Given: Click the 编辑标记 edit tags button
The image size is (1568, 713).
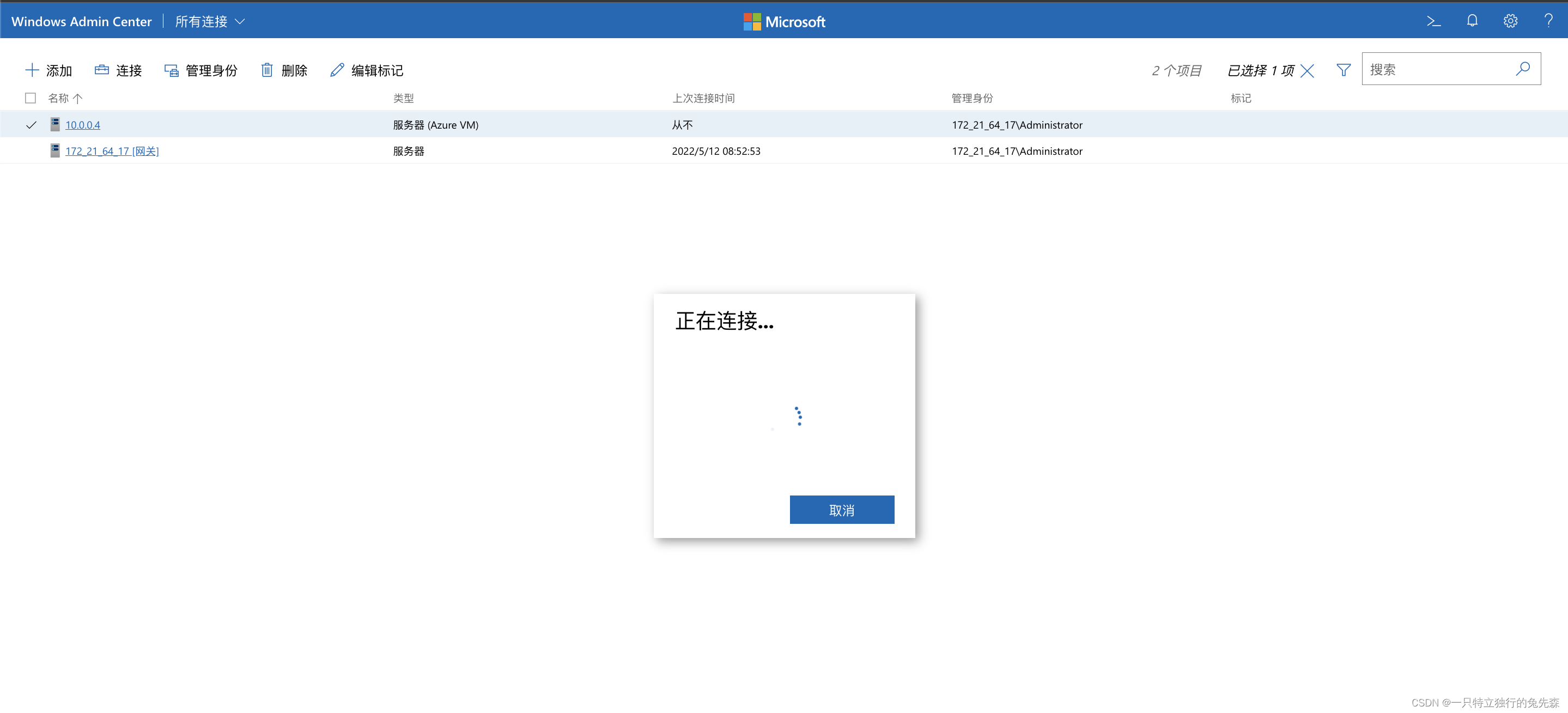Looking at the screenshot, I should (x=367, y=70).
